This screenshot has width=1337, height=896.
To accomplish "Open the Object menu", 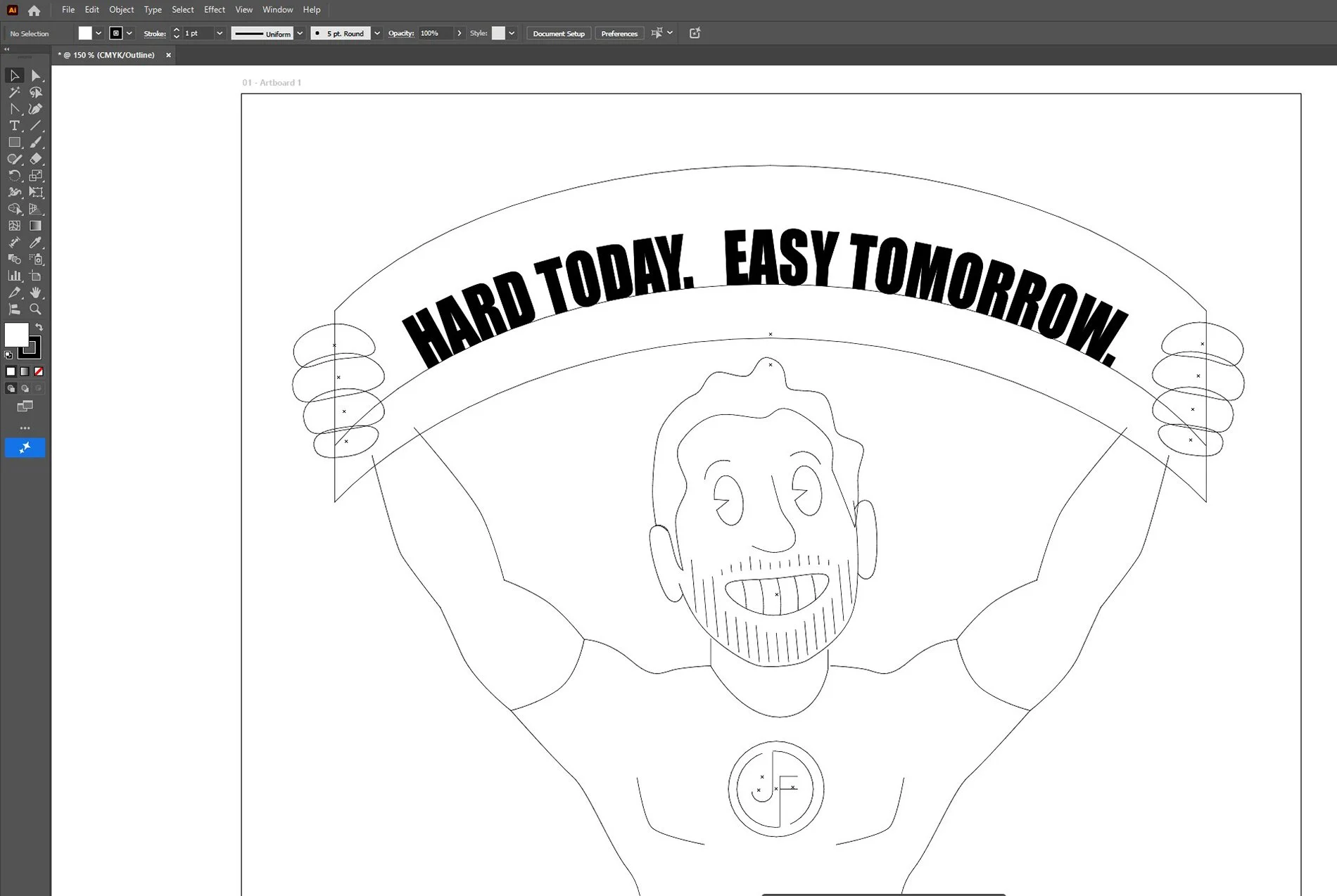I will [x=121, y=9].
